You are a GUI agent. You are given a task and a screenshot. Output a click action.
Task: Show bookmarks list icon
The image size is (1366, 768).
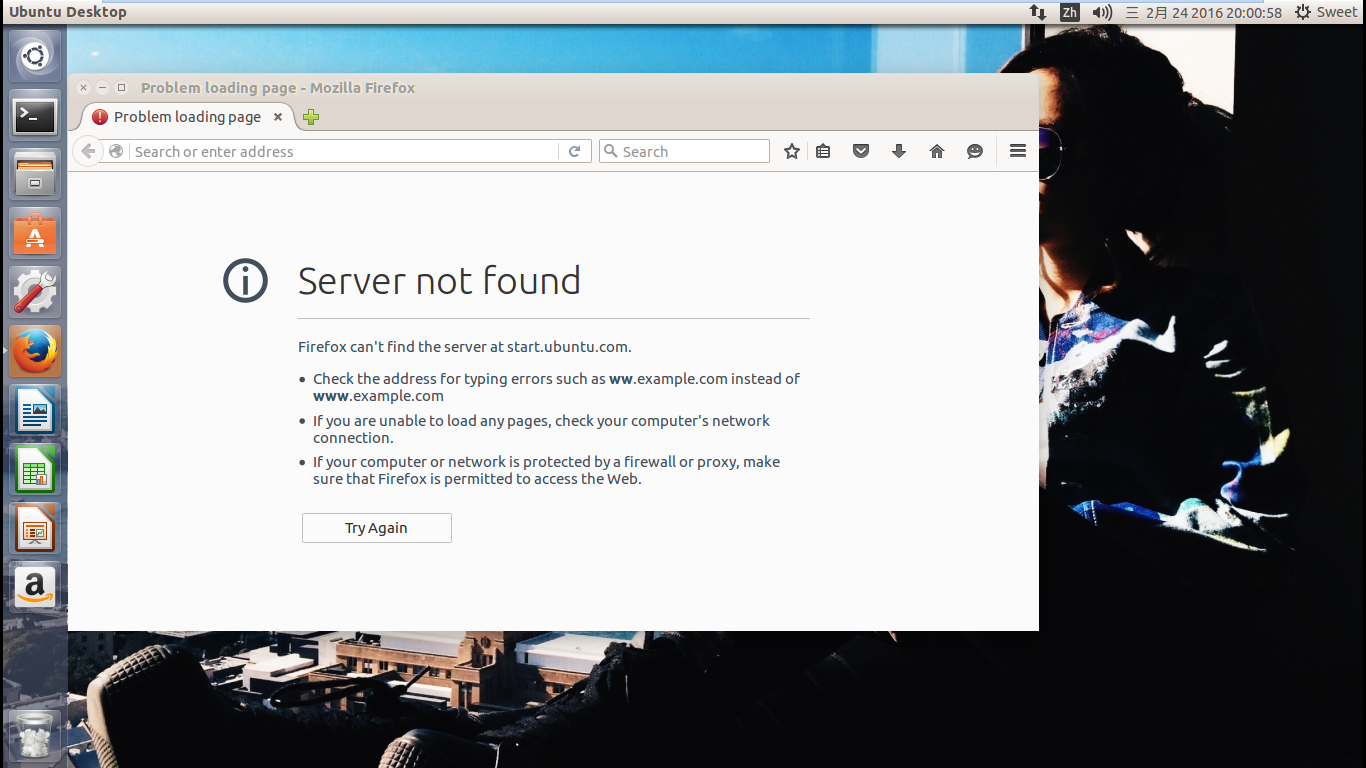click(823, 151)
